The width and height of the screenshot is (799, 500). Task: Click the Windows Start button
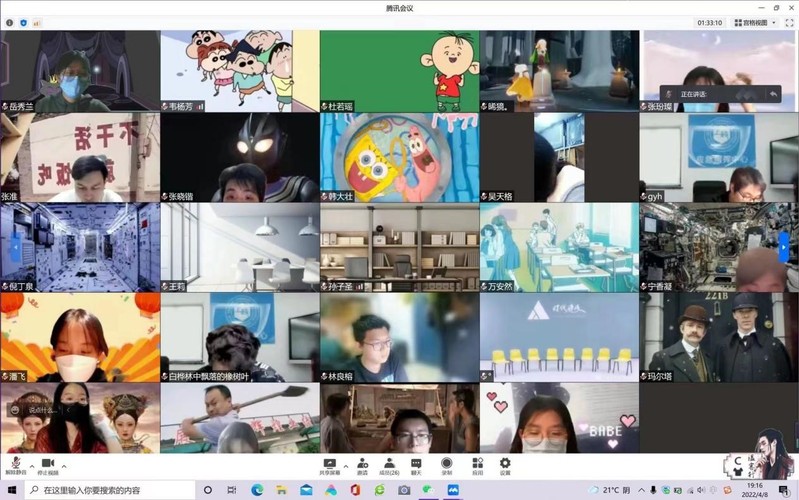tap(11, 490)
